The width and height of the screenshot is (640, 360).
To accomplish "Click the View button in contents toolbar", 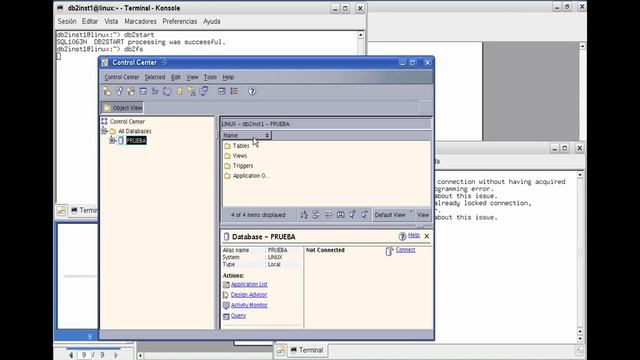I will (x=423, y=215).
